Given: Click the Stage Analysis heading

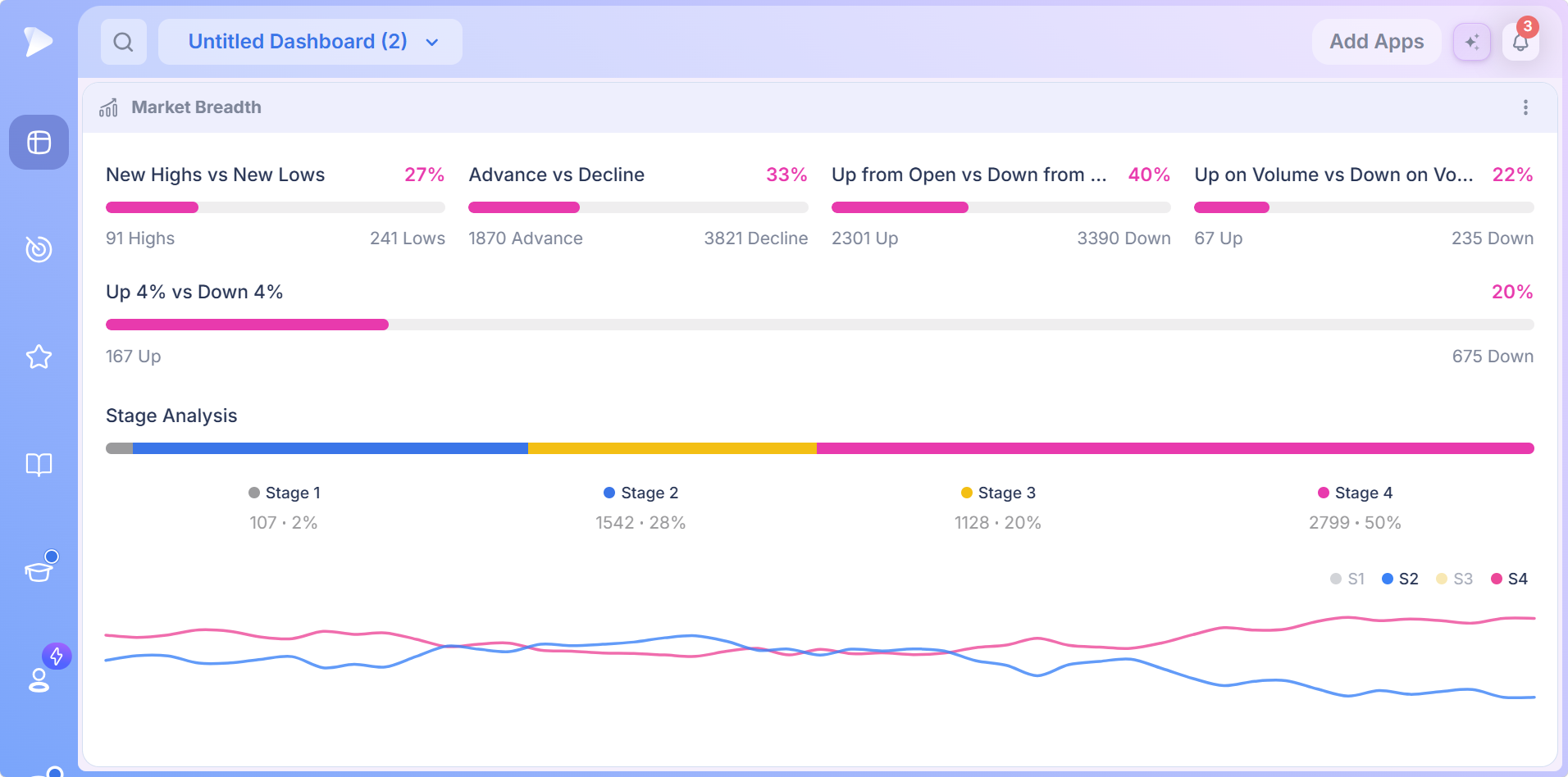Looking at the screenshot, I should pyautogui.click(x=171, y=416).
